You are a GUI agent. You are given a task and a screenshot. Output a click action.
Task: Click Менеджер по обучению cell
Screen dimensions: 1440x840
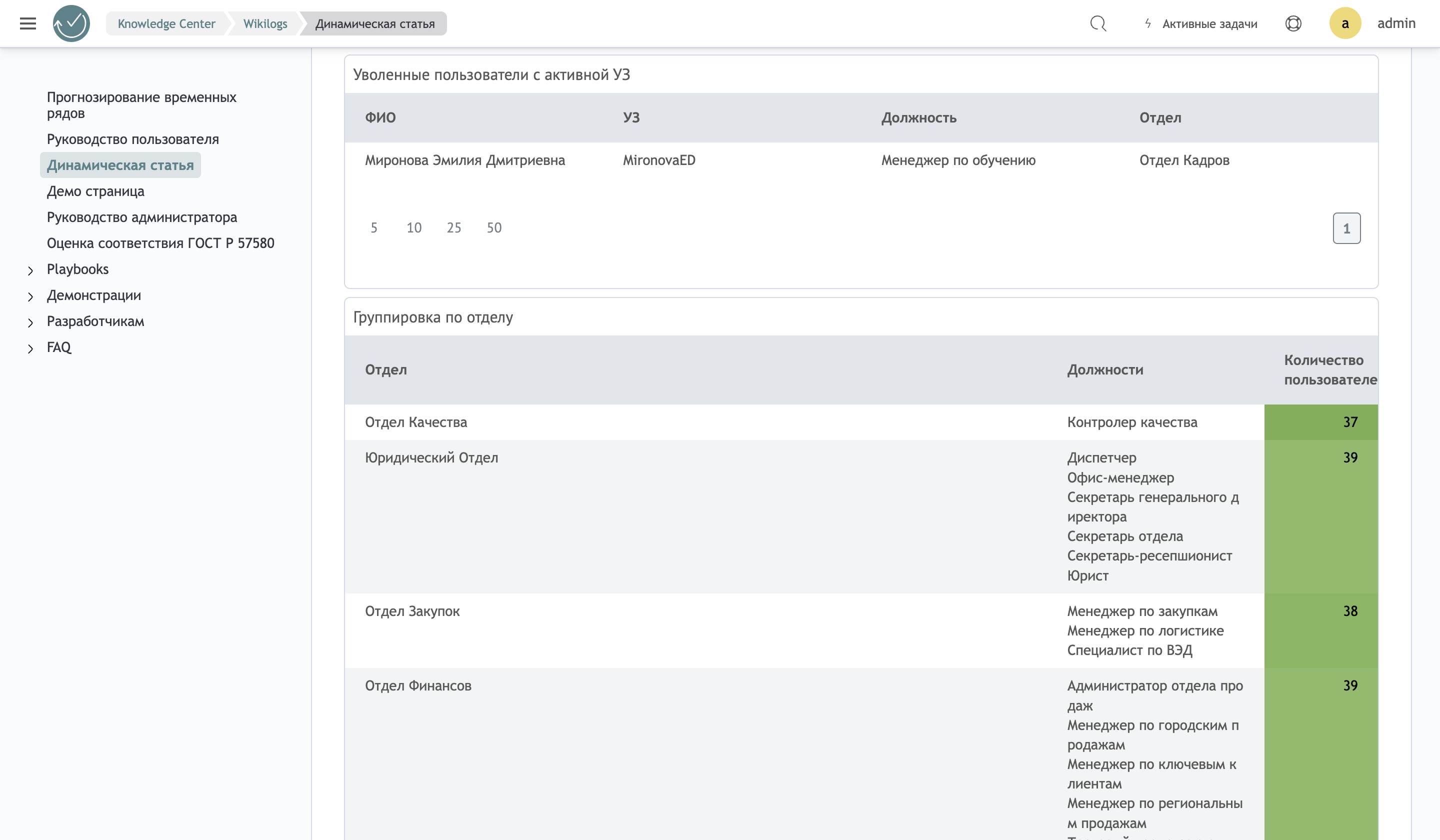957,160
